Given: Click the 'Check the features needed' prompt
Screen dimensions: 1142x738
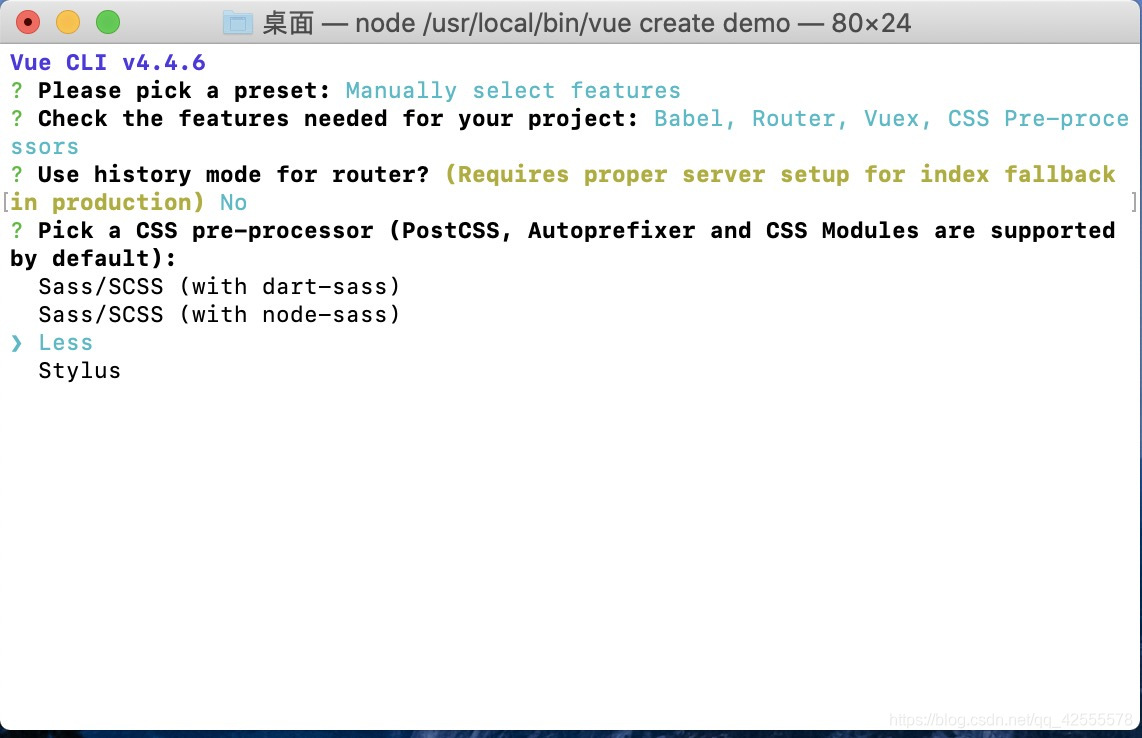Looking at the screenshot, I should [x=338, y=118].
